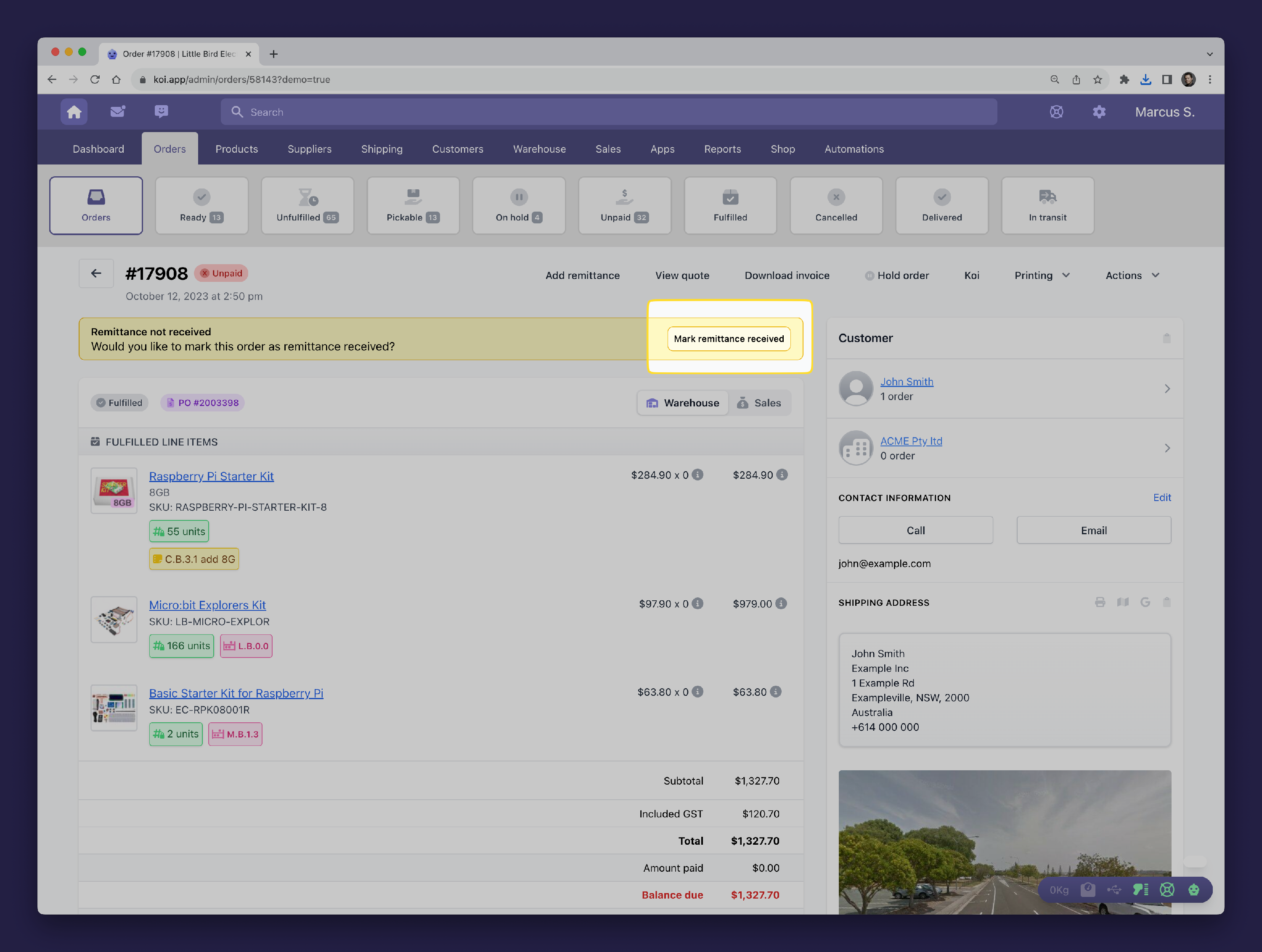Open the Actions dropdown menu

pos(1132,276)
